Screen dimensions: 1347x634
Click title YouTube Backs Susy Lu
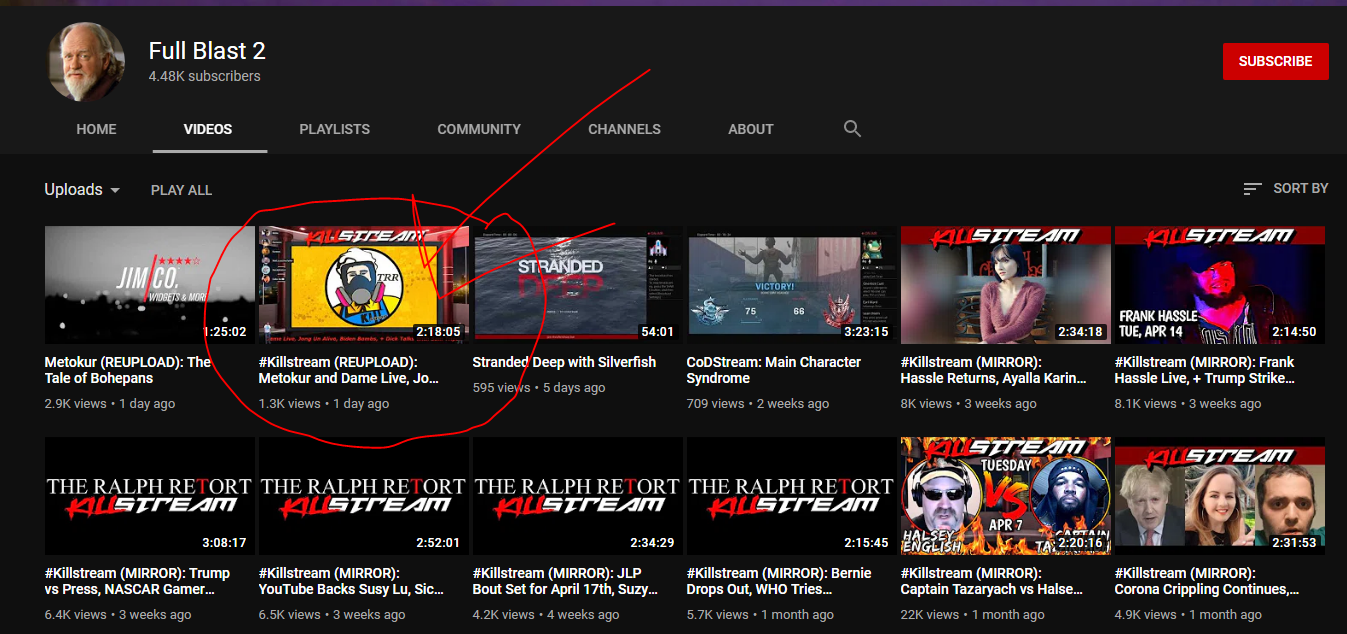(351, 581)
